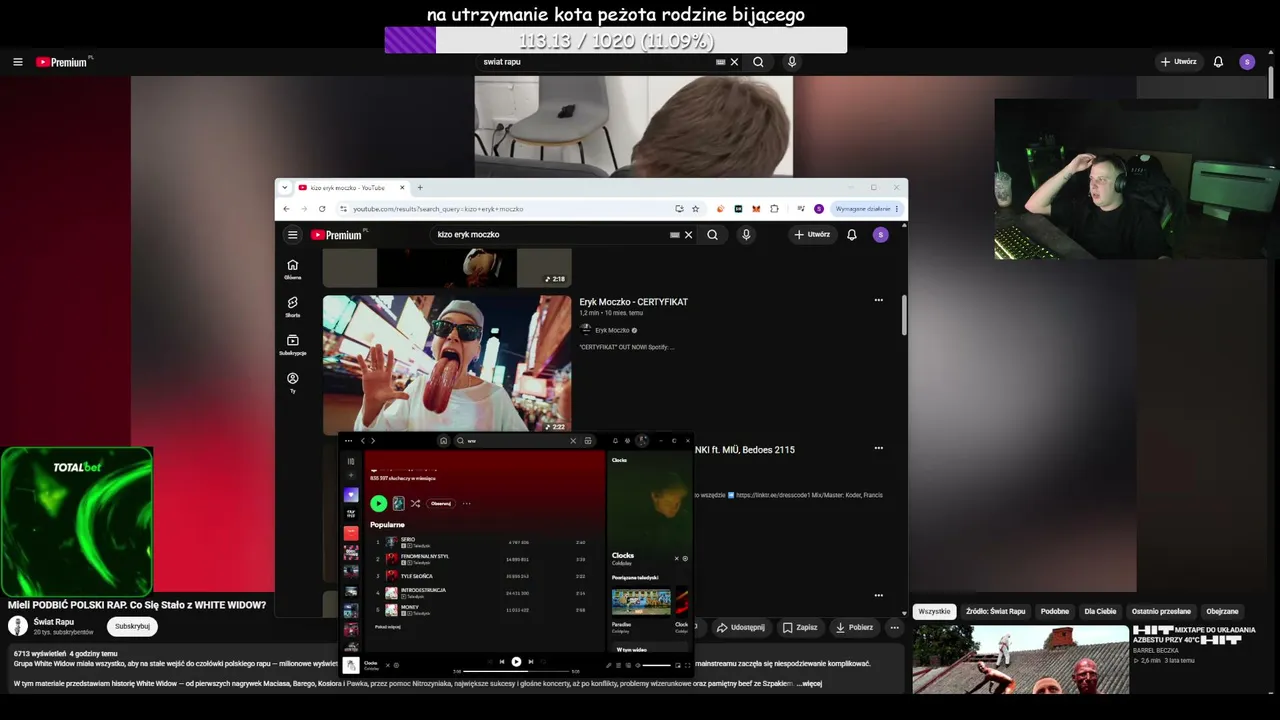Seek on the Spotify track progress bar
Image resolution: width=1280 pixels, height=720 pixels.
pos(516,671)
